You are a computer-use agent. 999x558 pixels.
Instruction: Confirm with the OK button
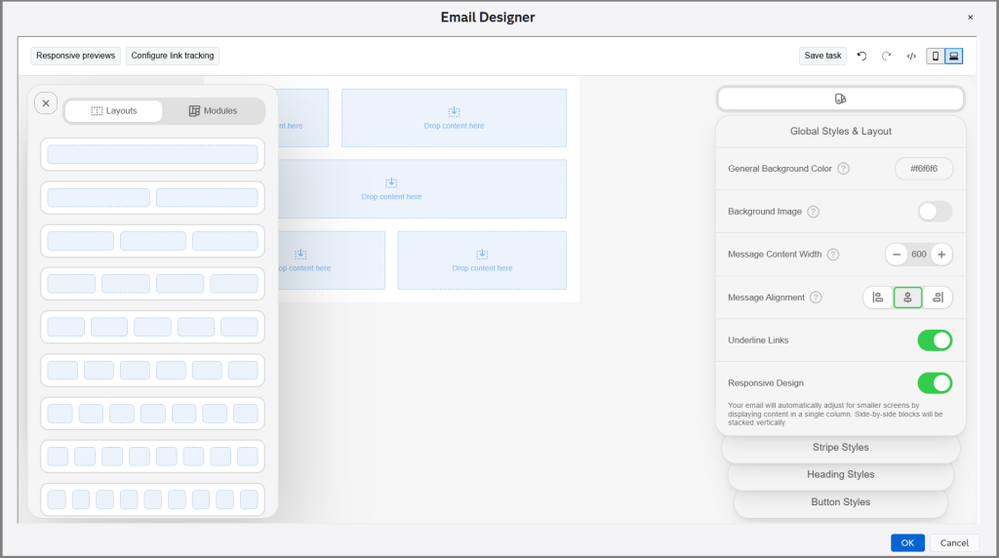pos(907,543)
